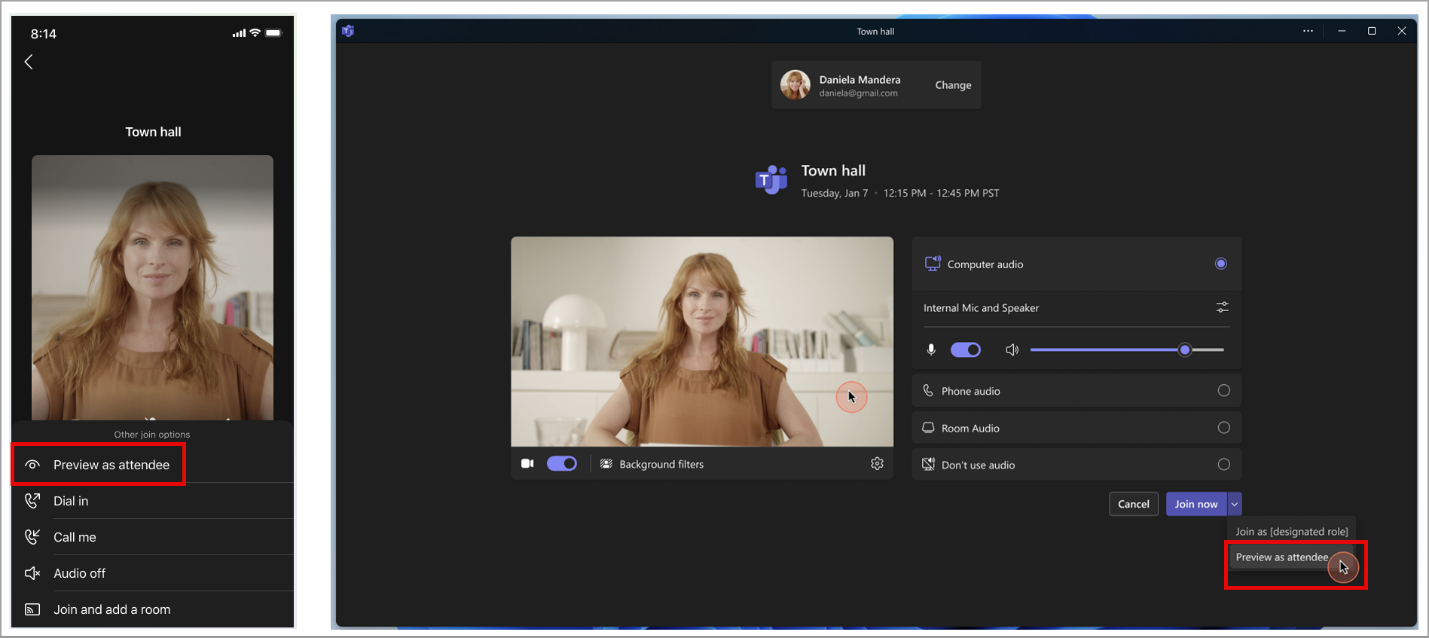Expand the Join now dropdown arrow

[1235, 504]
